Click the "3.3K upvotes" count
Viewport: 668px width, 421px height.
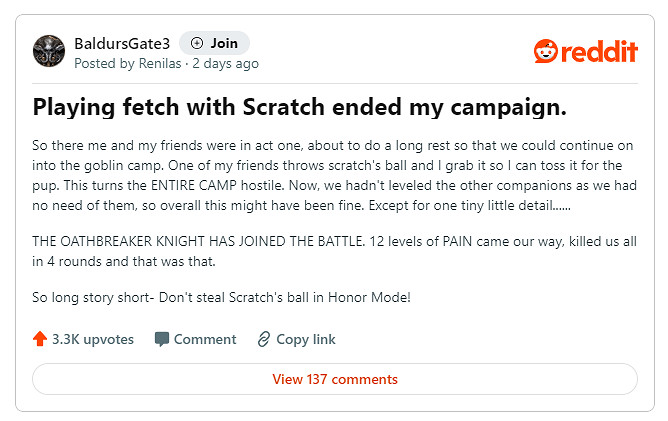click(x=93, y=339)
